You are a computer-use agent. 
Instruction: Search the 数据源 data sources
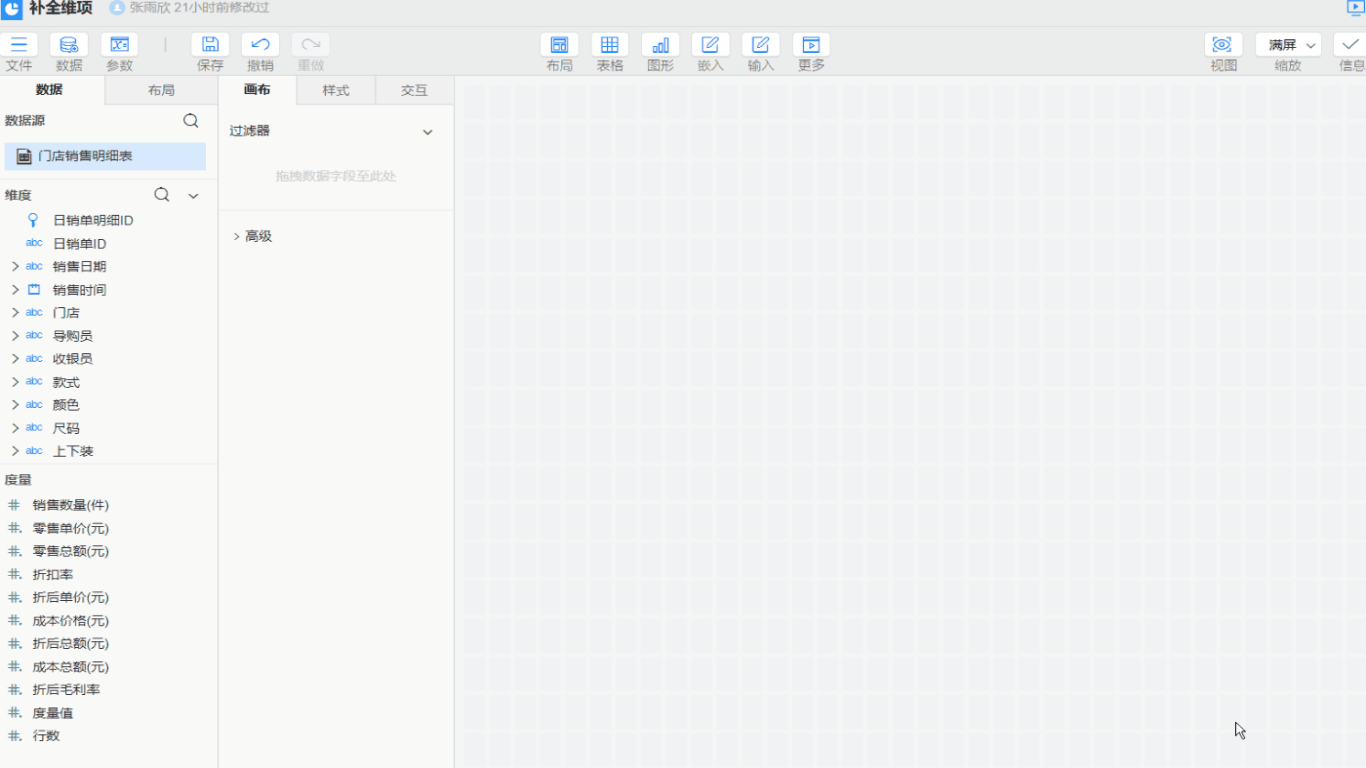(191, 121)
